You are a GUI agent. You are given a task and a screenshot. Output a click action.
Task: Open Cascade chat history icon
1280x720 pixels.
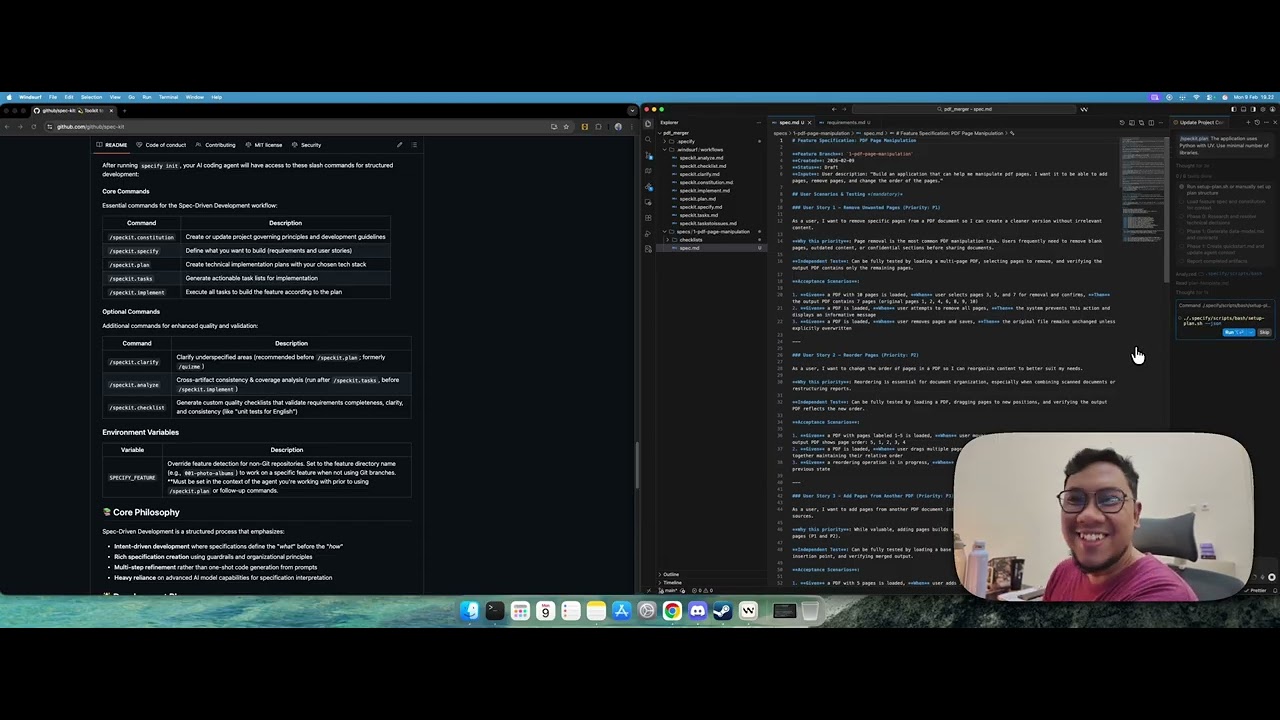click(x=1257, y=122)
